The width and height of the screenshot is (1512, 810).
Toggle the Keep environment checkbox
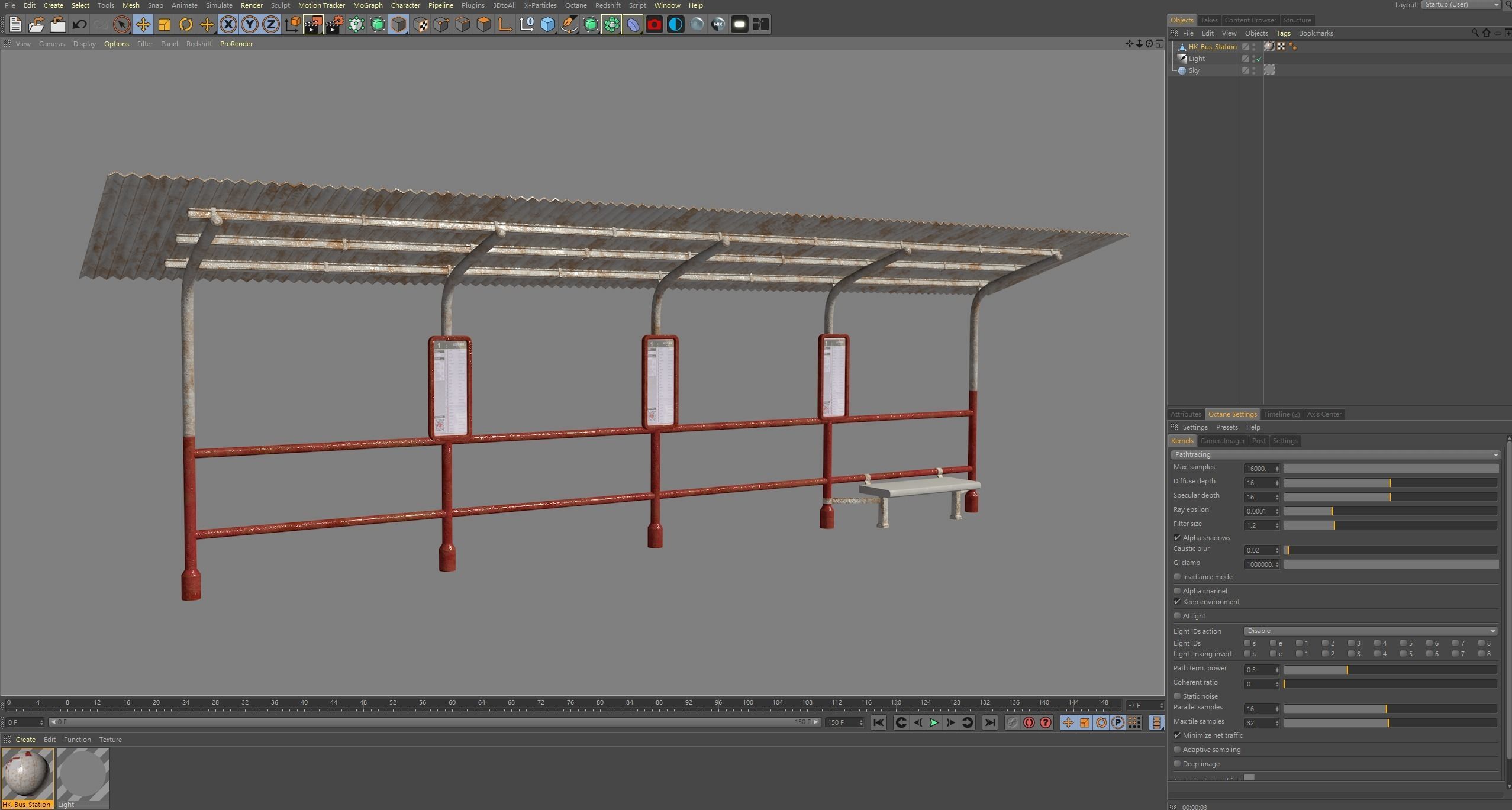click(x=1177, y=602)
